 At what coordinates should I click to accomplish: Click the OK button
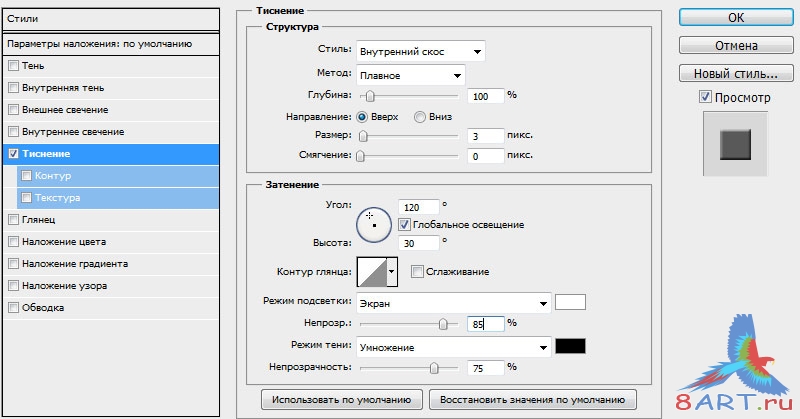[x=736, y=17]
